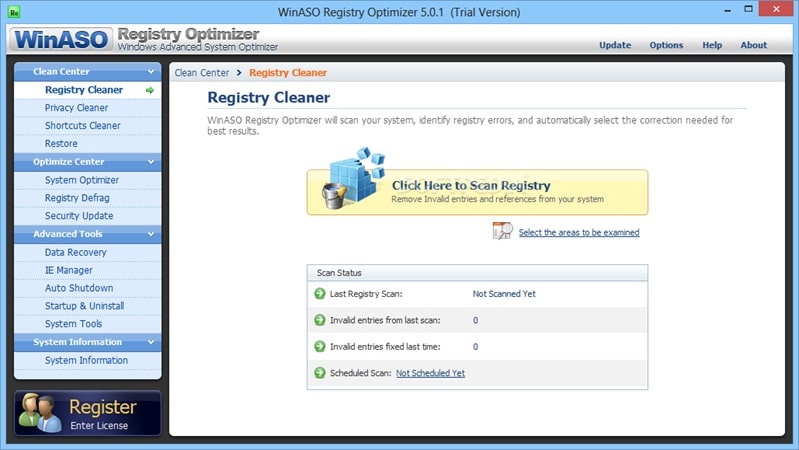Screen dimensions: 799x450
Task: Open IE Manager tool
Action: click(x=88, y=271)
